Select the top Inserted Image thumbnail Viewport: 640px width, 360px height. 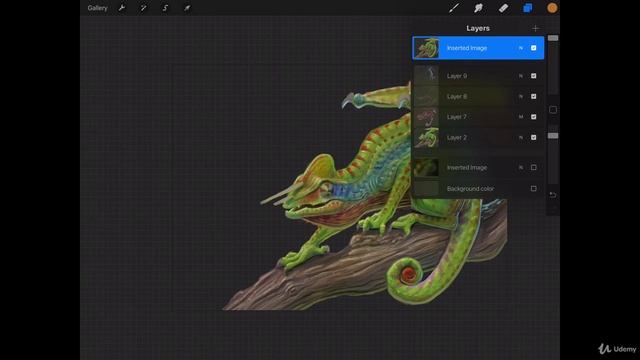[x=426, y=48]
